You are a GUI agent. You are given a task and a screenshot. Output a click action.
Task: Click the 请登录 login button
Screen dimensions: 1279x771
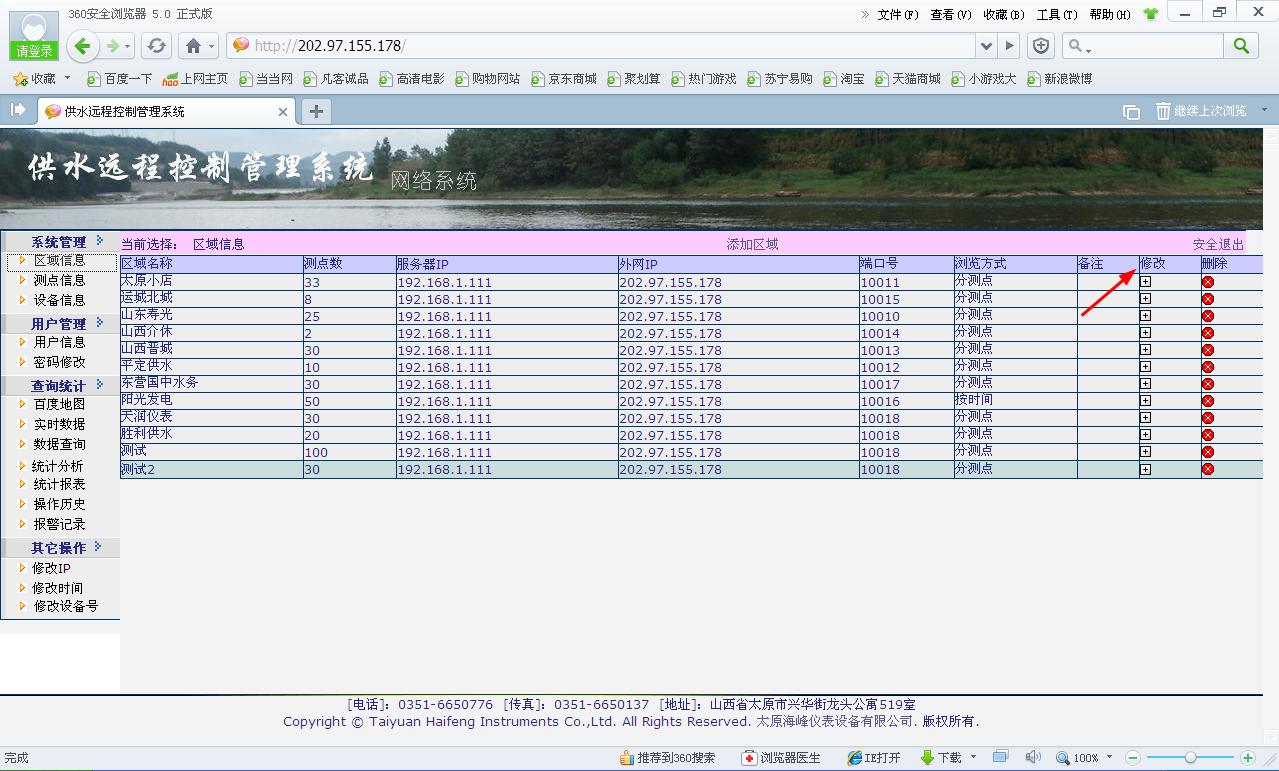34,51
